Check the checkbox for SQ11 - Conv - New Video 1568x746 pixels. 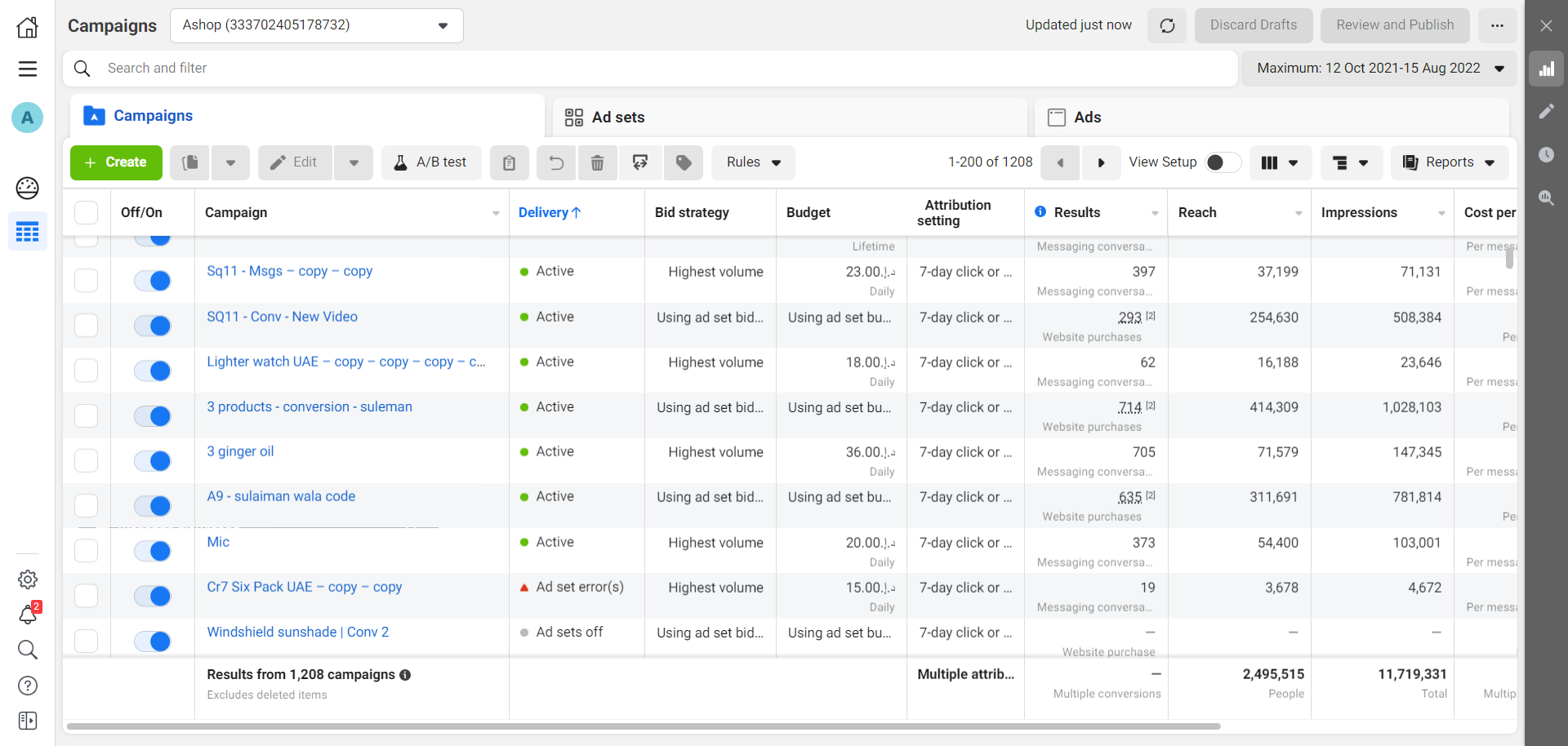click(x=86, y=325)
